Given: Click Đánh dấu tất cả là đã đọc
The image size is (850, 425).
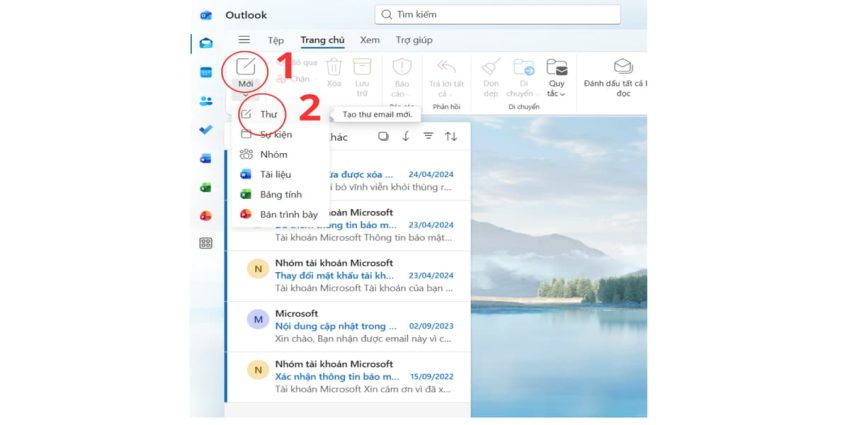Looking at the screenshot, I should click(616, 77).
